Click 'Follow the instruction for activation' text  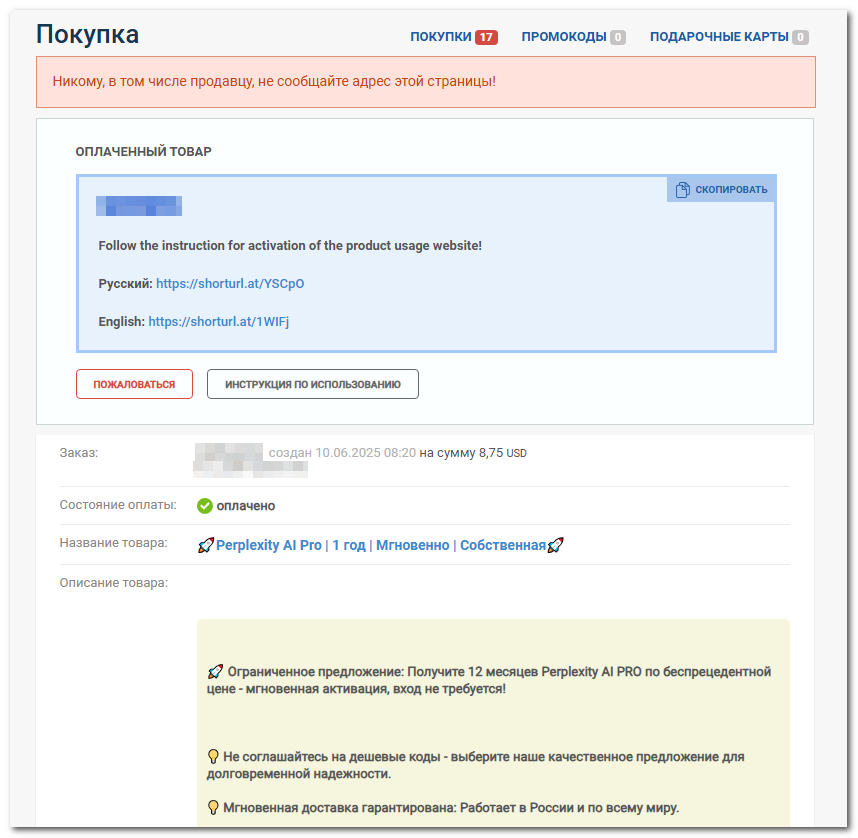tap(290, 245)
